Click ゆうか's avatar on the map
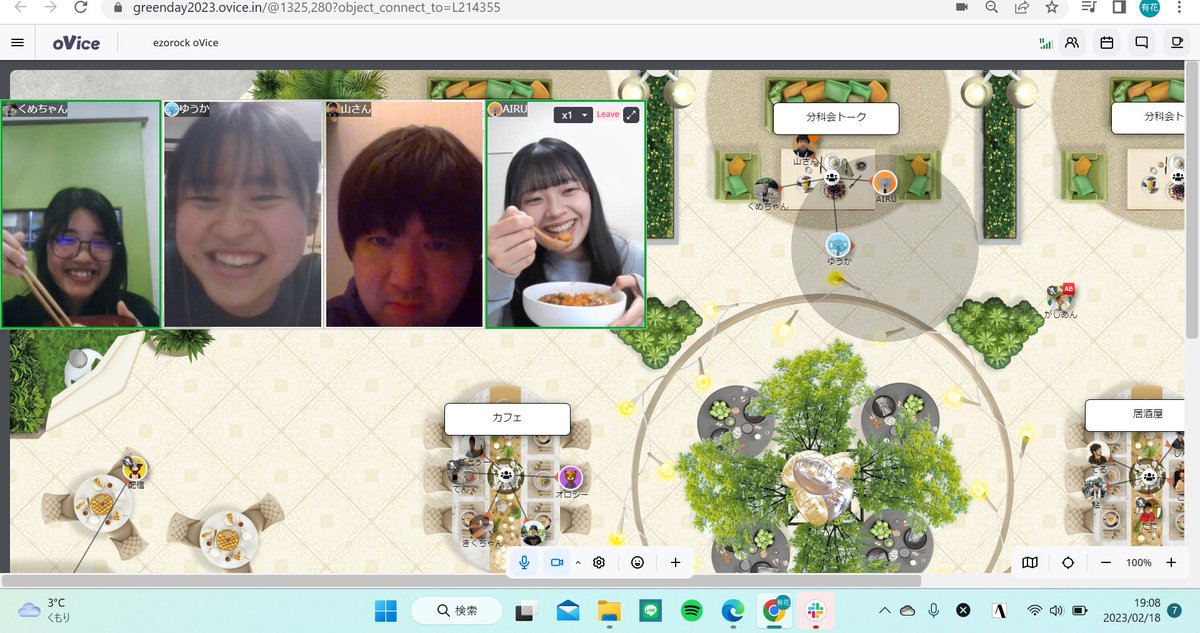 tap(838, 245)
